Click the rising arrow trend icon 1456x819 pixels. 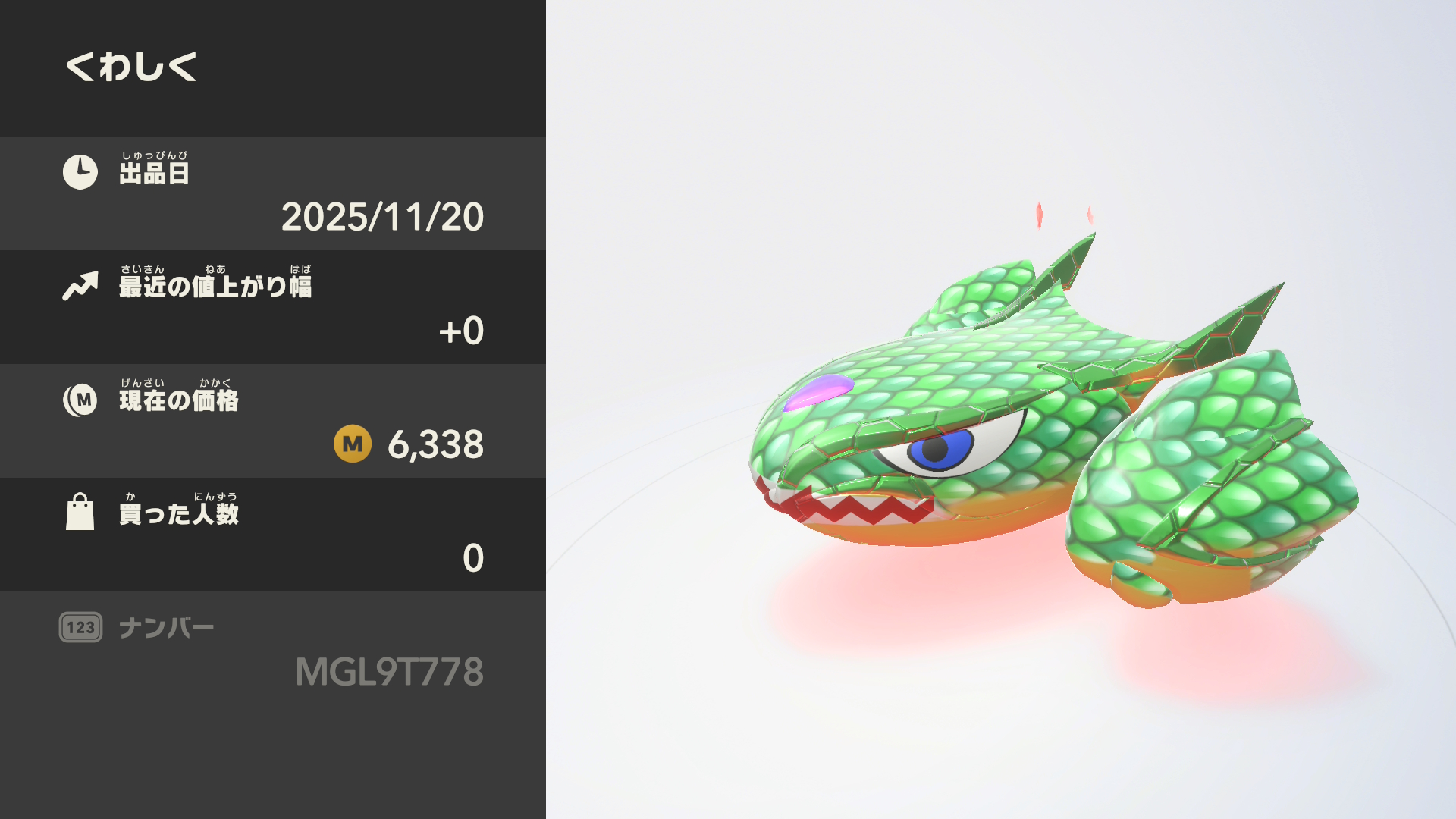point(80,286)
